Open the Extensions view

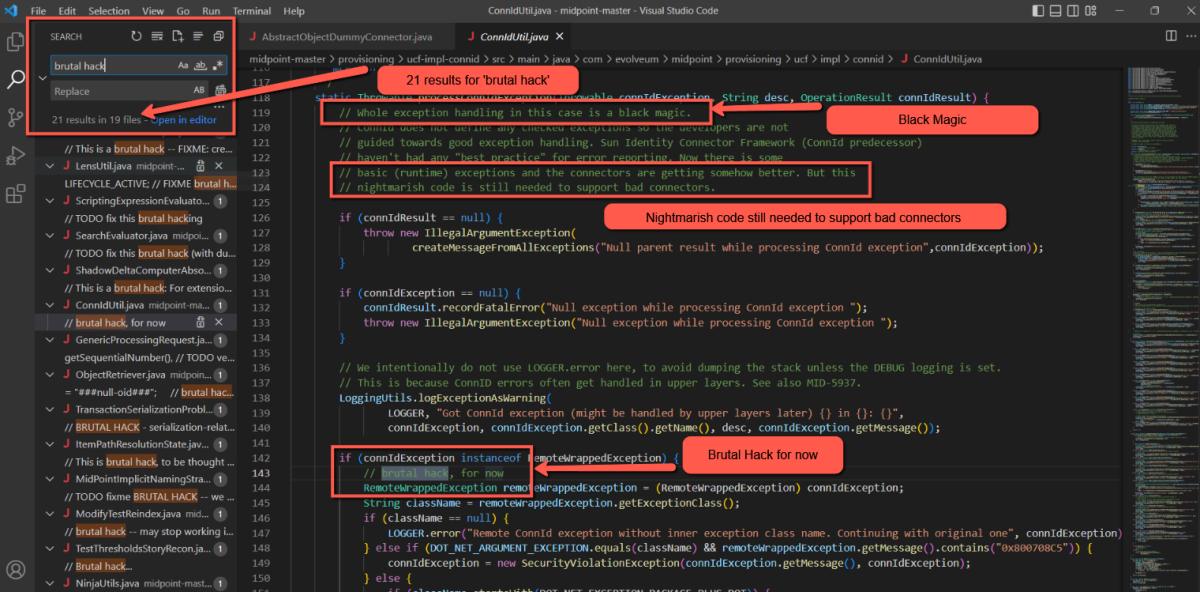16,194
